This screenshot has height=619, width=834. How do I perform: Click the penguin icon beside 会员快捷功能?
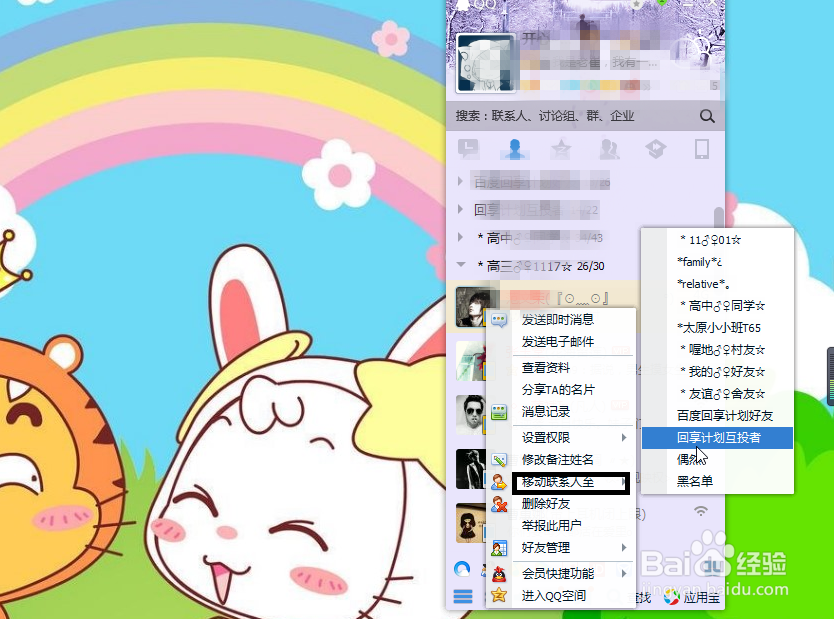[x=499, y=574]
